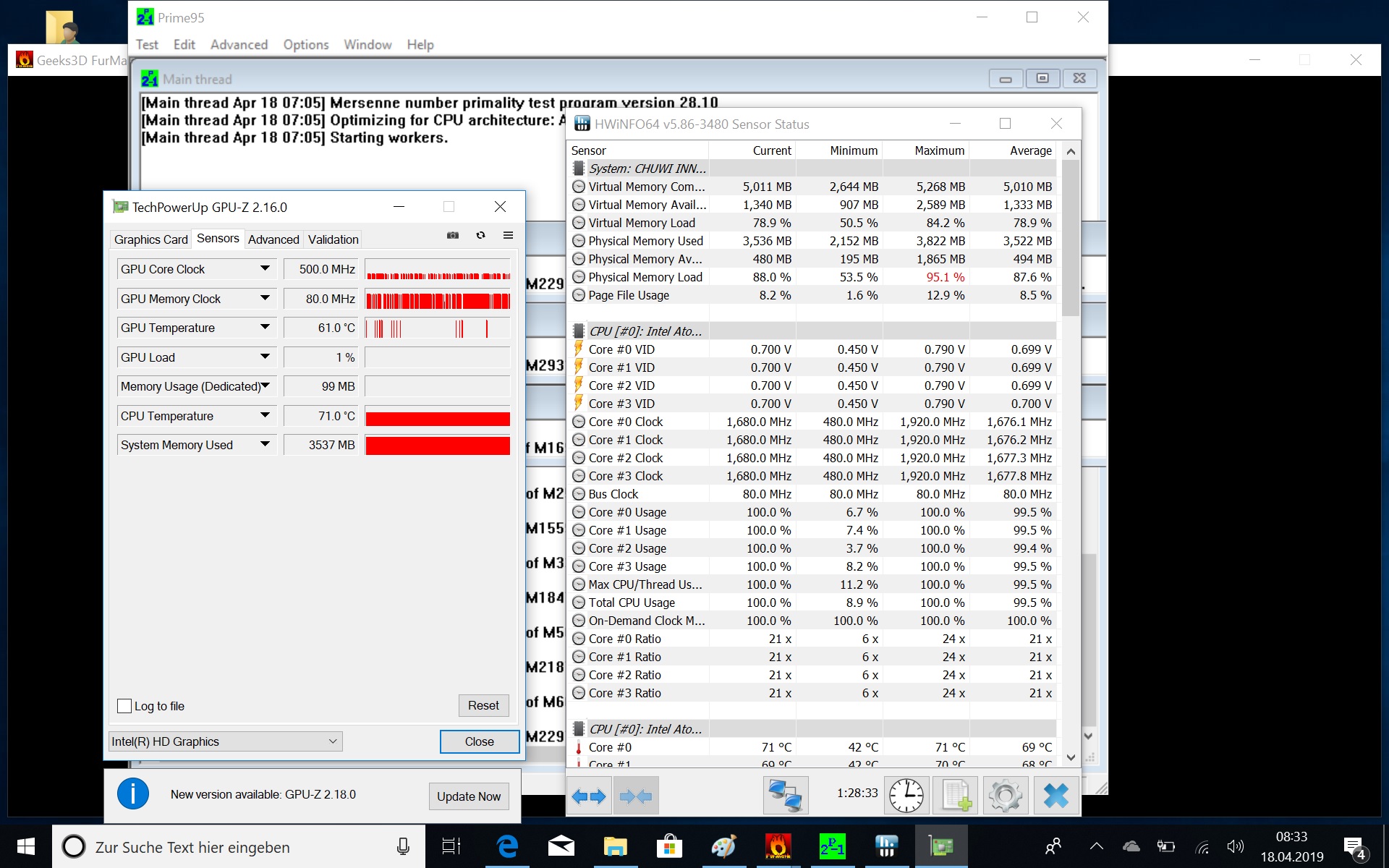This screenshot has height=868, width=1389.
Task: Open Action Center notifications icon
Action: (x=1354, y=847)
